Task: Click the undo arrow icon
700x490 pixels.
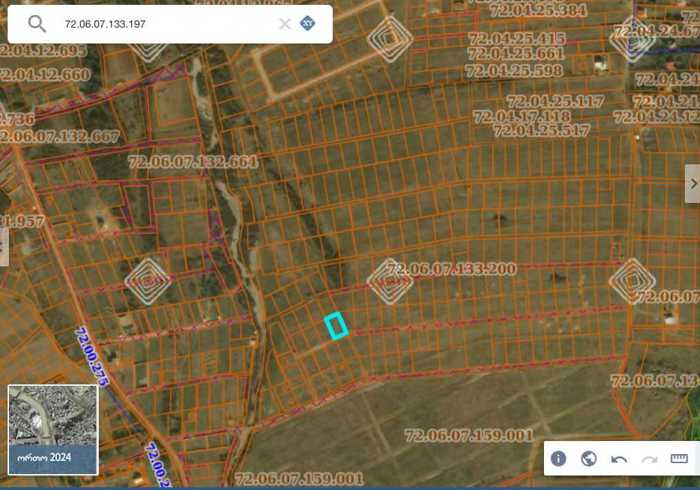Action: tap(619, 459)
